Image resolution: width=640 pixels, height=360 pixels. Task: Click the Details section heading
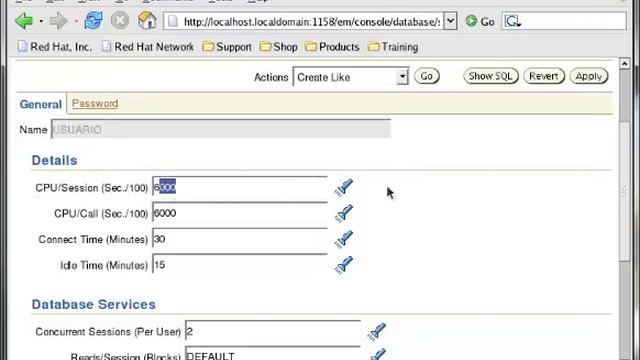tap(54, 160)
